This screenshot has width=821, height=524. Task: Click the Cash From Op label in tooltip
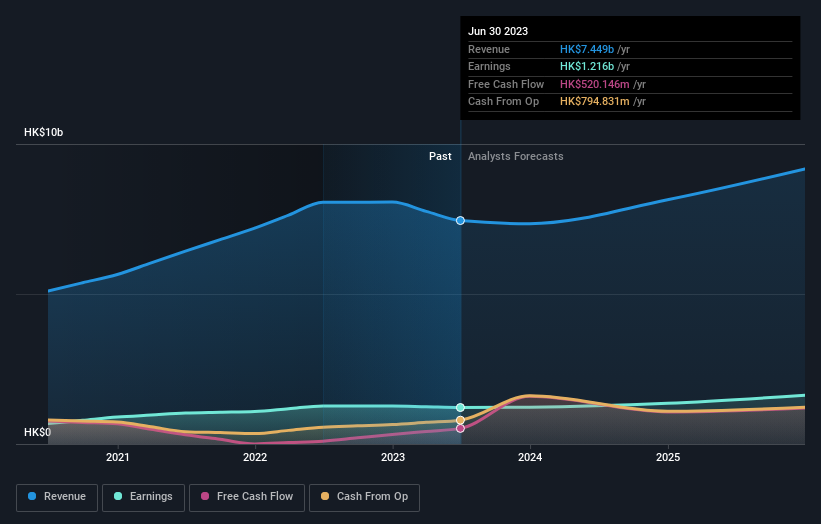[503, 102]
